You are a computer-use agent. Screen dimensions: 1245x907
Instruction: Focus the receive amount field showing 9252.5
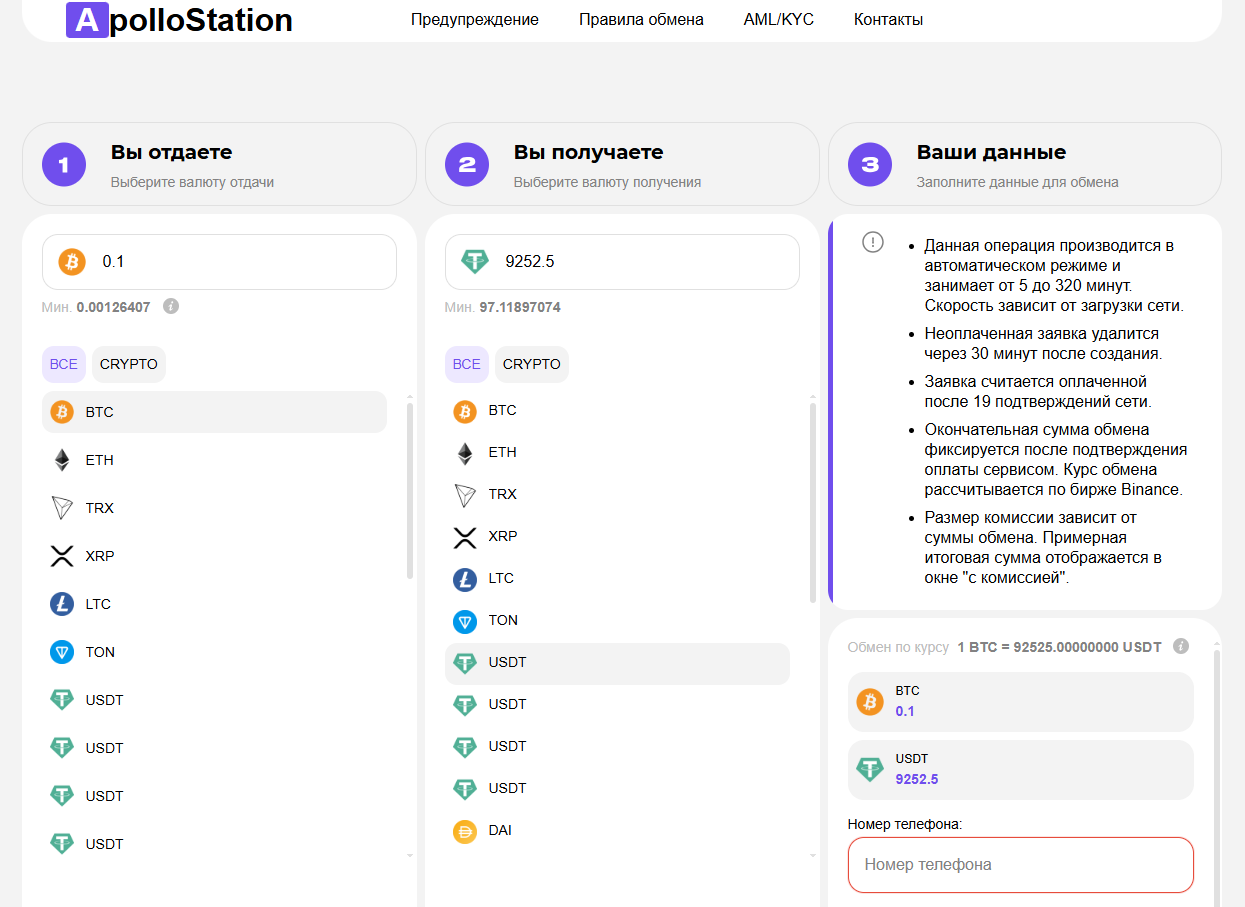point(622,262)
